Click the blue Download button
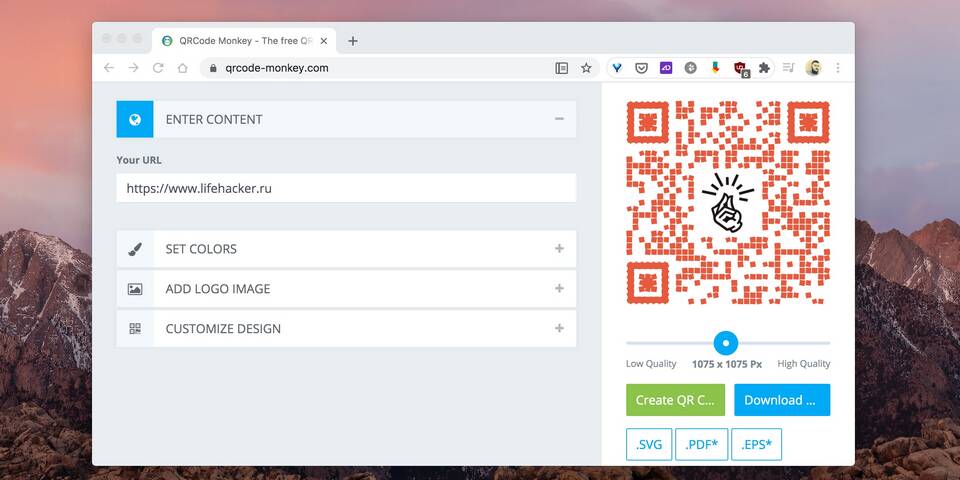This screenshot has height=480, width=960. (782, 400)
